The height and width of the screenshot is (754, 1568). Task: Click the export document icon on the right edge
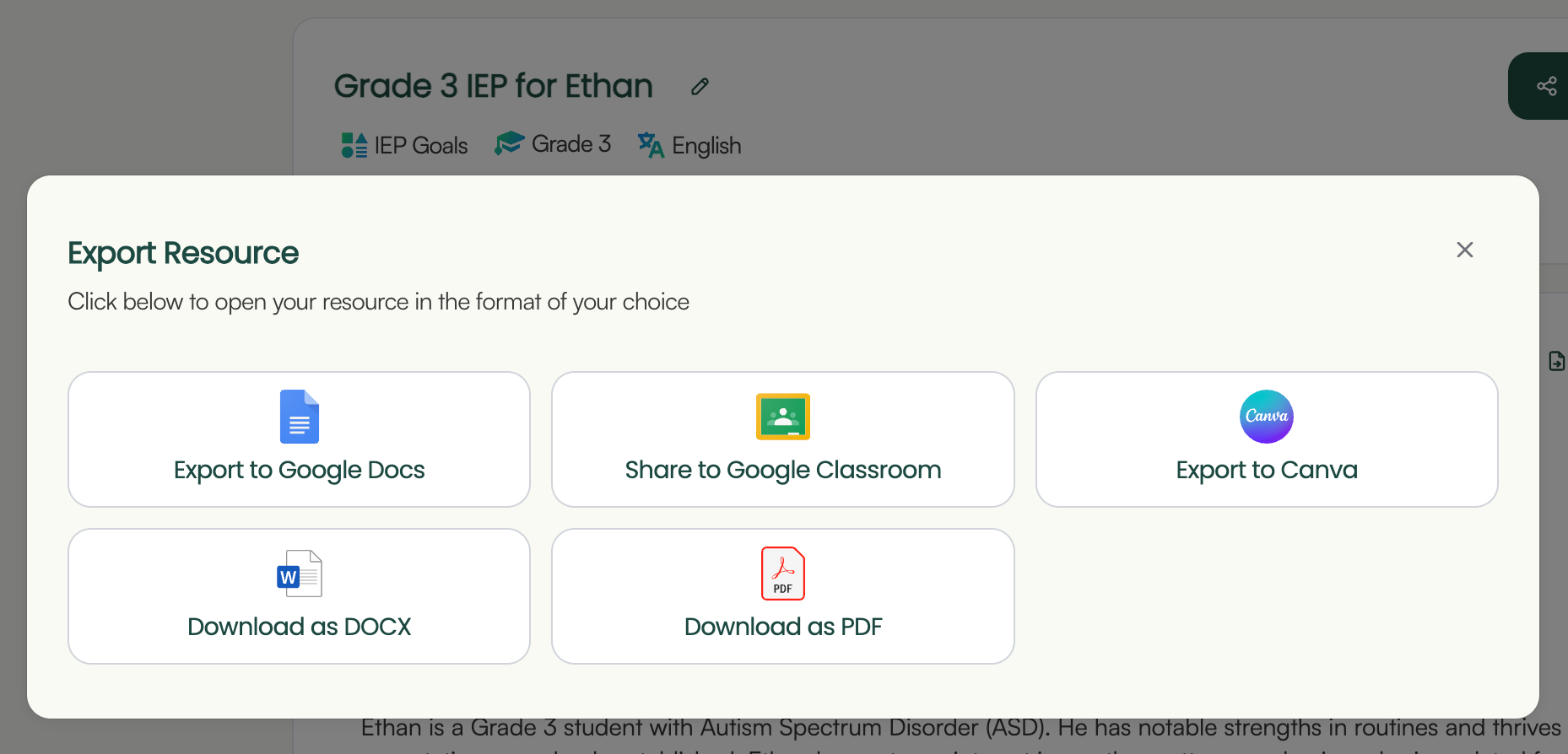click(1556, 361)
